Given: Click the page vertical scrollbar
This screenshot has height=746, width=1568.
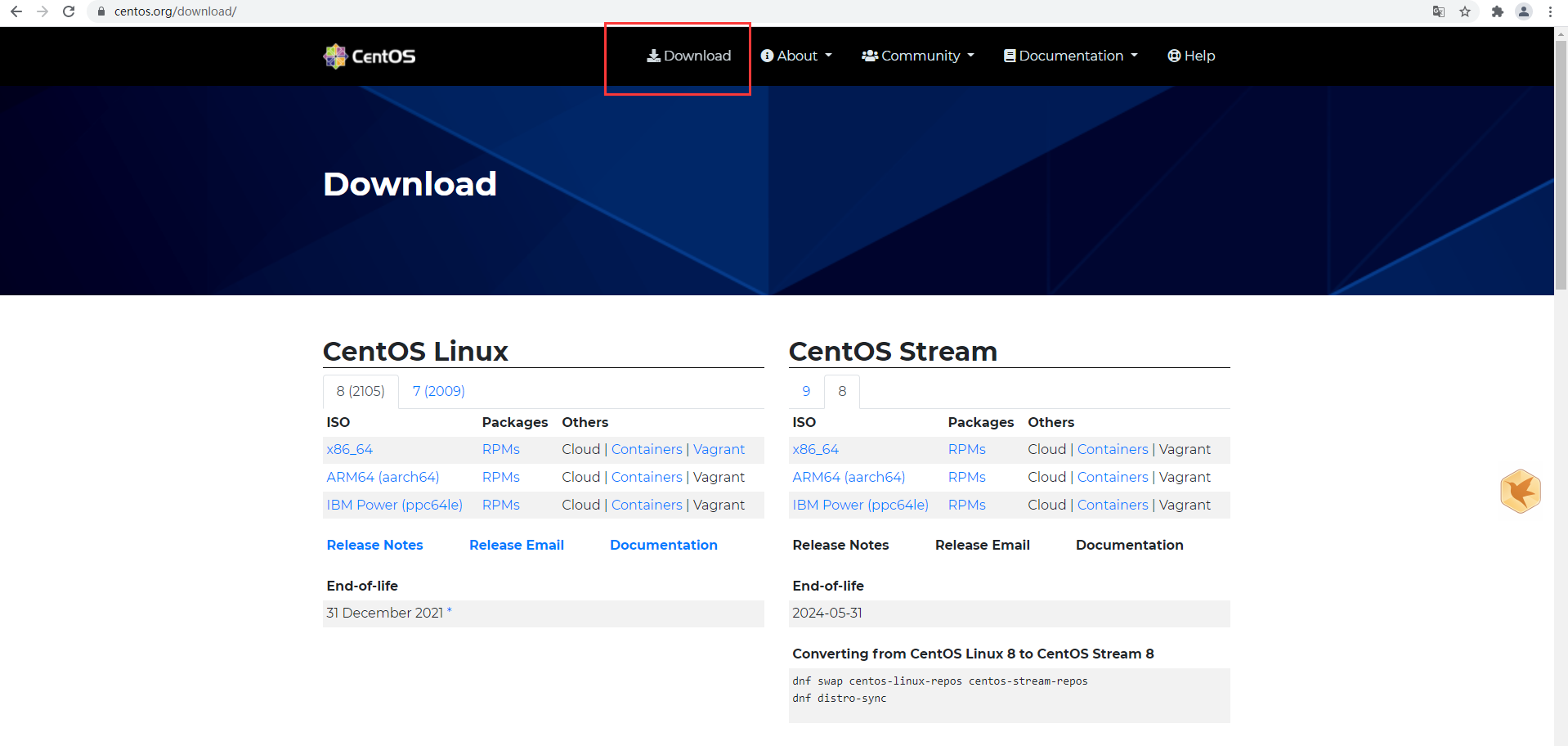Looking at the screenshot, I should 1561,384.
